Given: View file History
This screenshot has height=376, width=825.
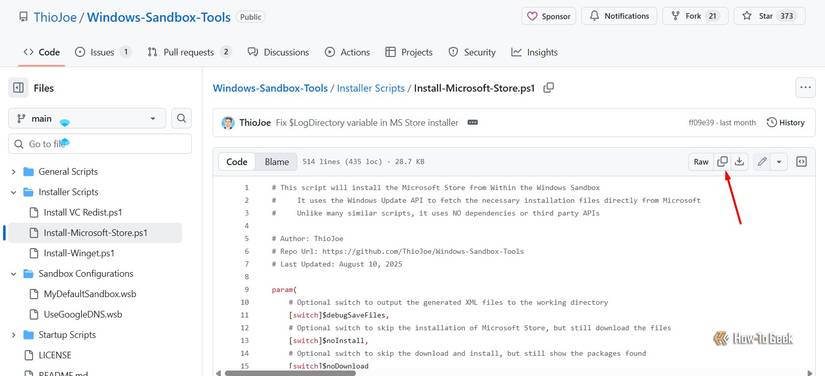Looking at the screenshot, I should 786,123.
